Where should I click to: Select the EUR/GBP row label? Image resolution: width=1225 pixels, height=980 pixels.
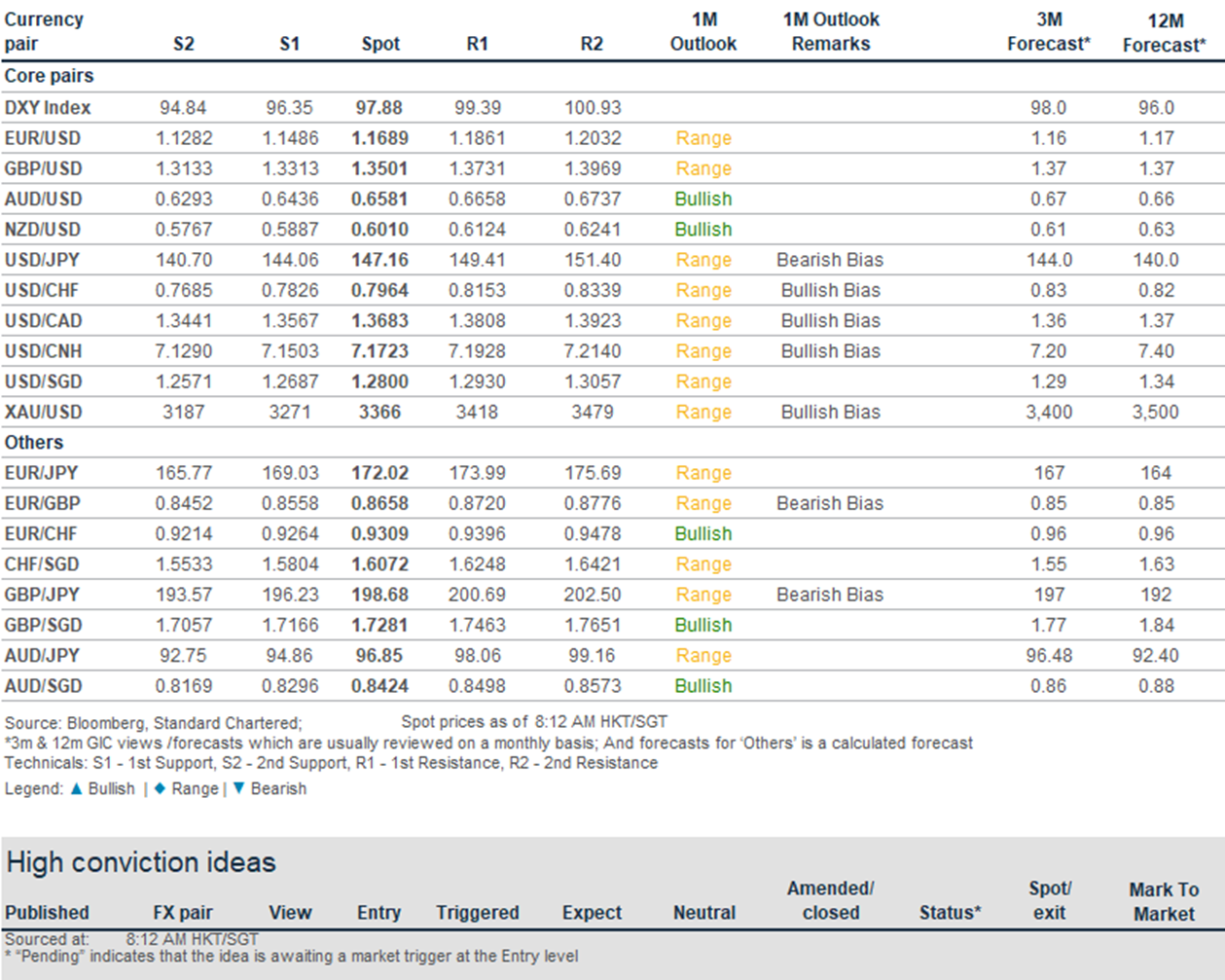(x=43, y=503)
